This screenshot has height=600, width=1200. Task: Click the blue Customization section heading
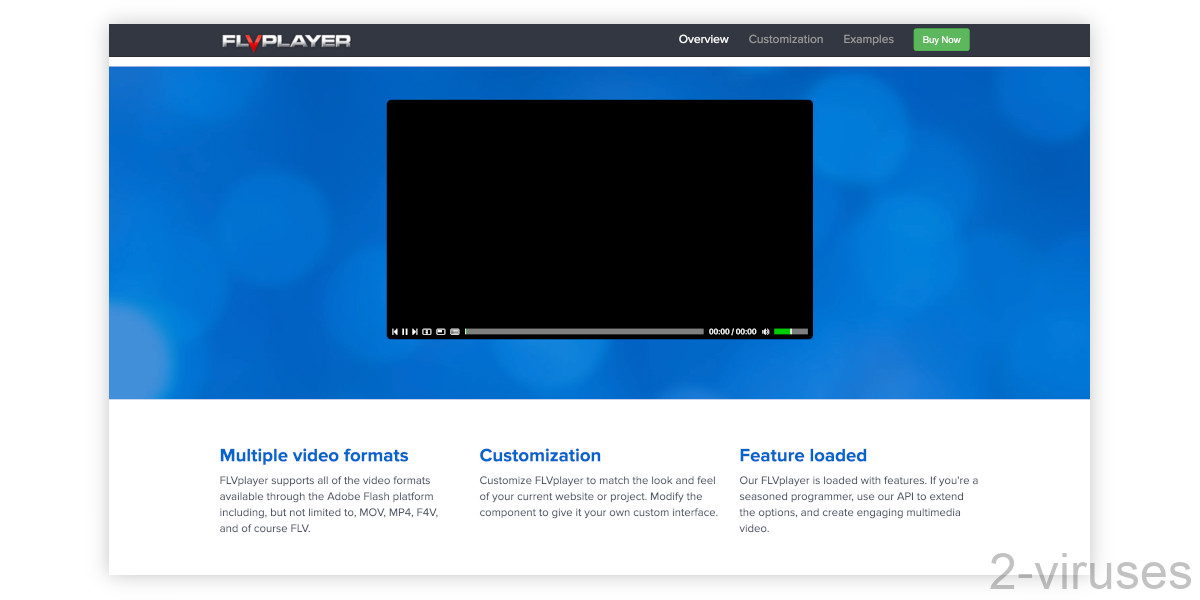[x=540, y=455]
